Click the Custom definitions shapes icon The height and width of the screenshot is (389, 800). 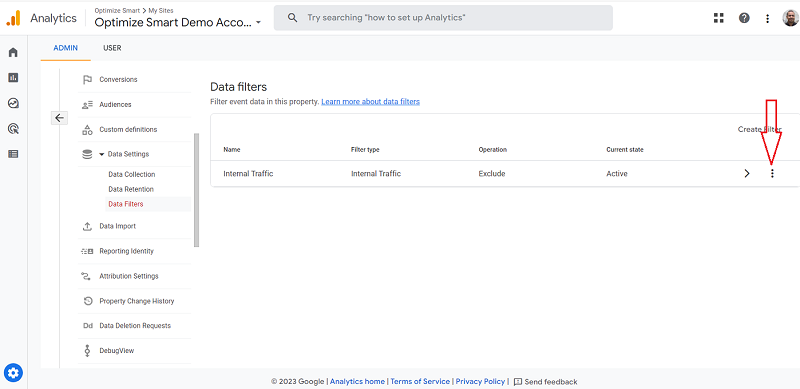[87, 130]
